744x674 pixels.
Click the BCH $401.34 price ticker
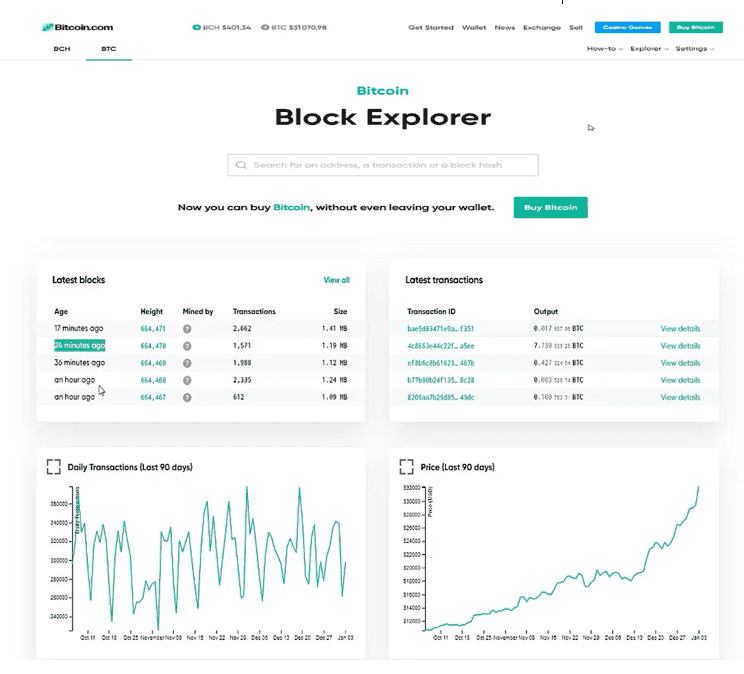click(222, 28)
